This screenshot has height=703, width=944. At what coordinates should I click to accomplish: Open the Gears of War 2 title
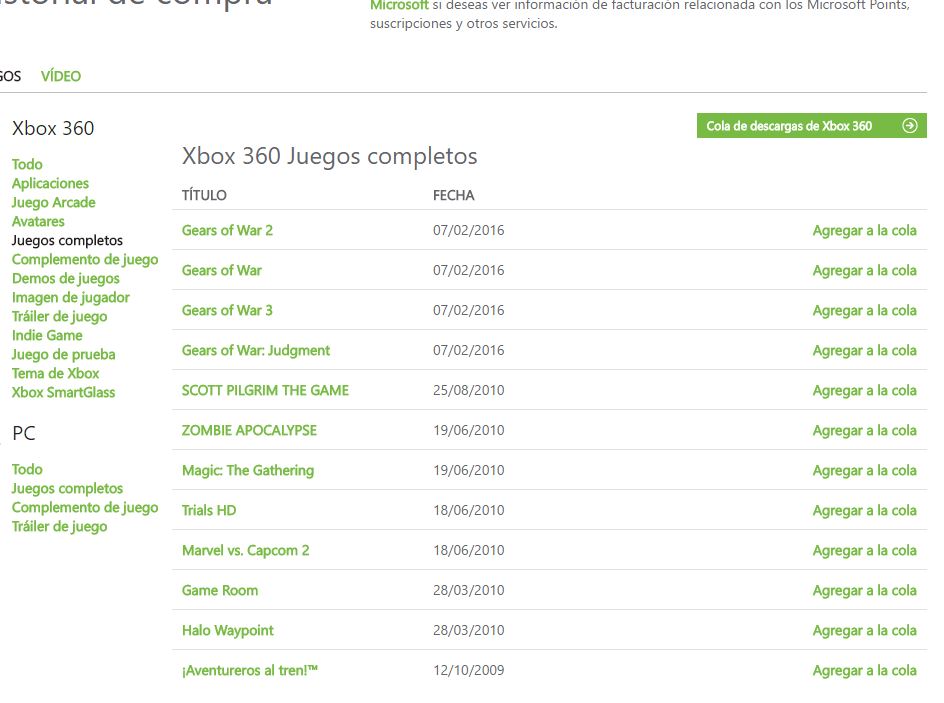[227, 231]
